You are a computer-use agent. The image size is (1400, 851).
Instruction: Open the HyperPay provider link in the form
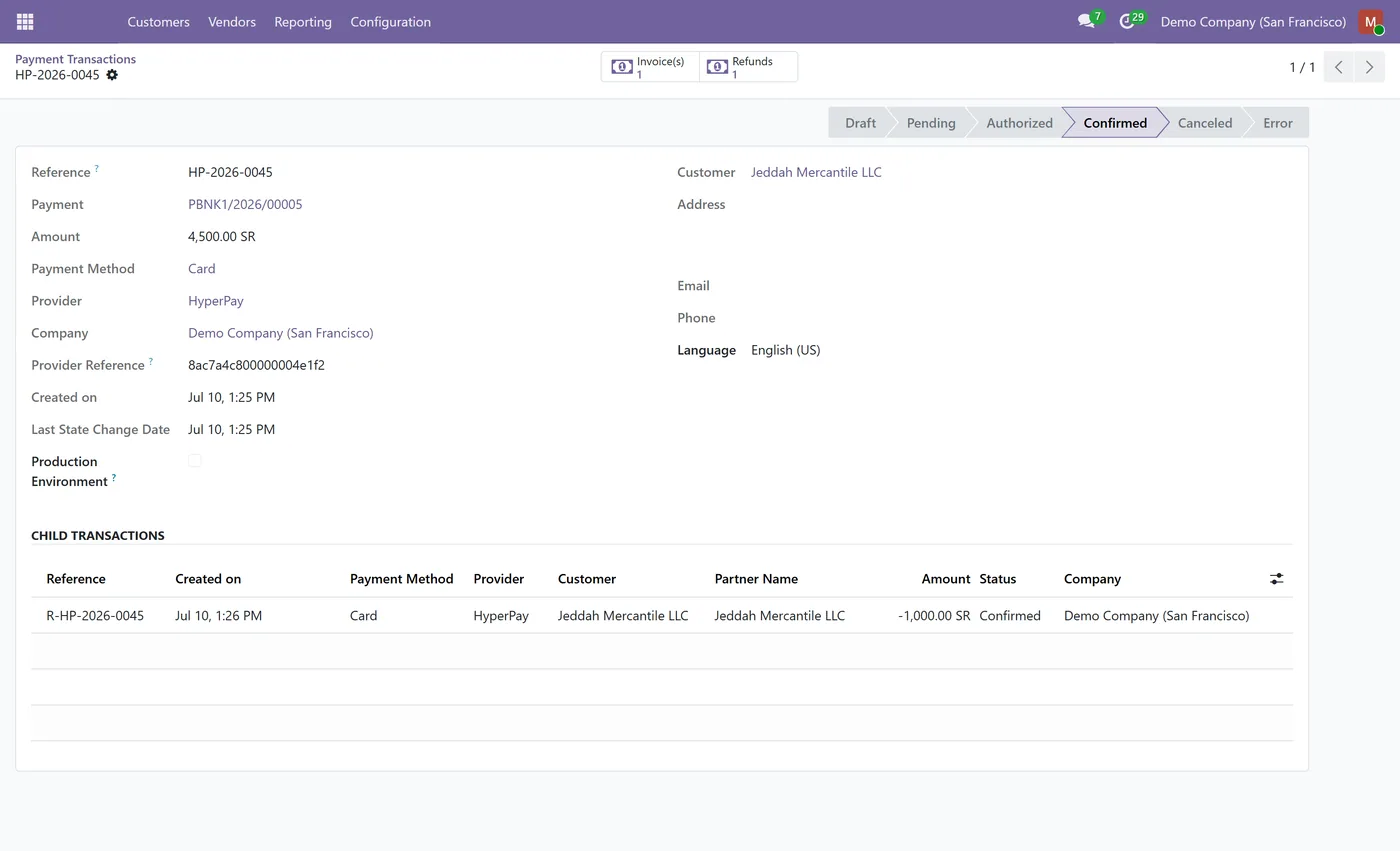coord(216,301)
